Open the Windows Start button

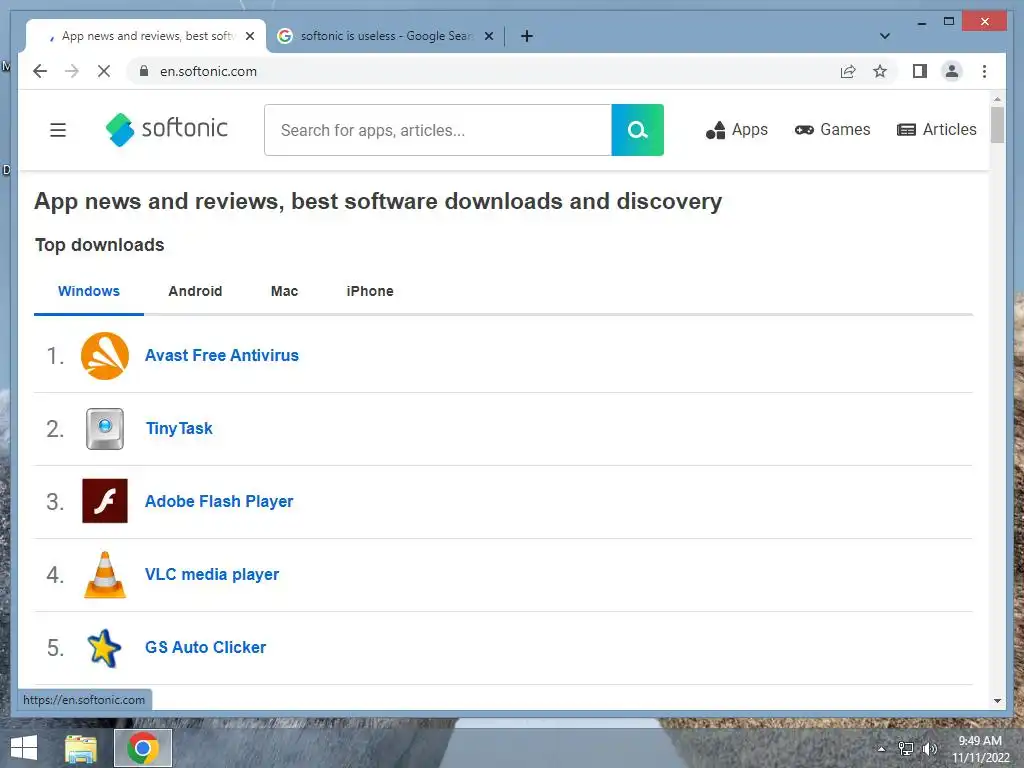(24, 748)
